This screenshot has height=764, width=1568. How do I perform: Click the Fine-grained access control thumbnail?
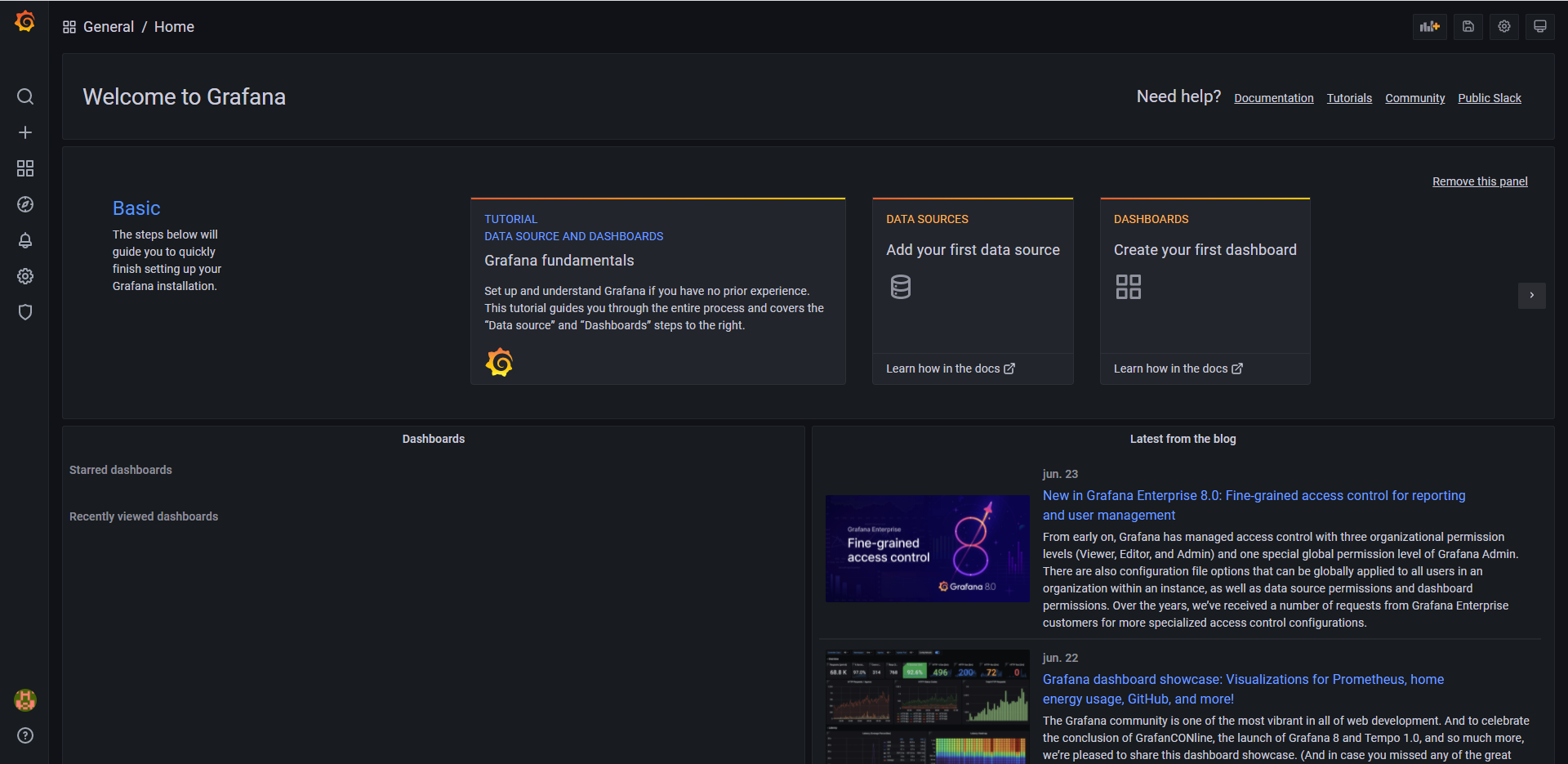[928, 548]
